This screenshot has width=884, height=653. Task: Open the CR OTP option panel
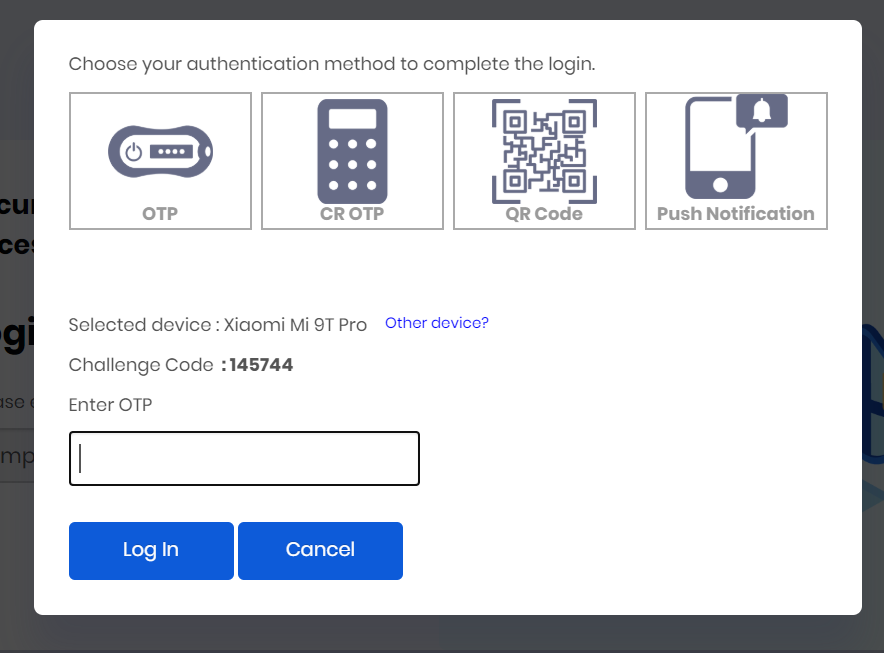tap(352, 160)
